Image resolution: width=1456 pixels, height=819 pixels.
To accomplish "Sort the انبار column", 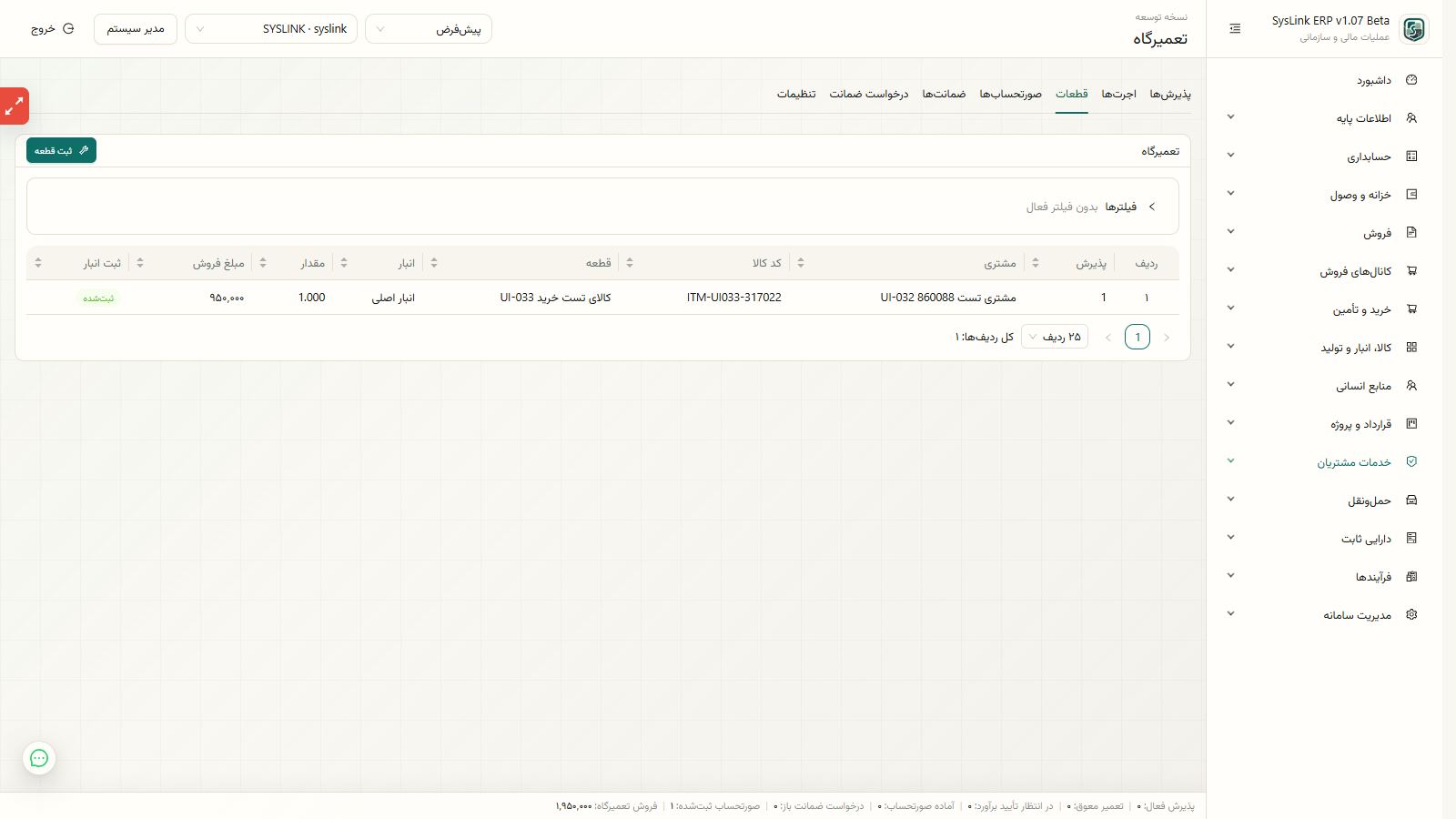I will [x=344, y=263].
